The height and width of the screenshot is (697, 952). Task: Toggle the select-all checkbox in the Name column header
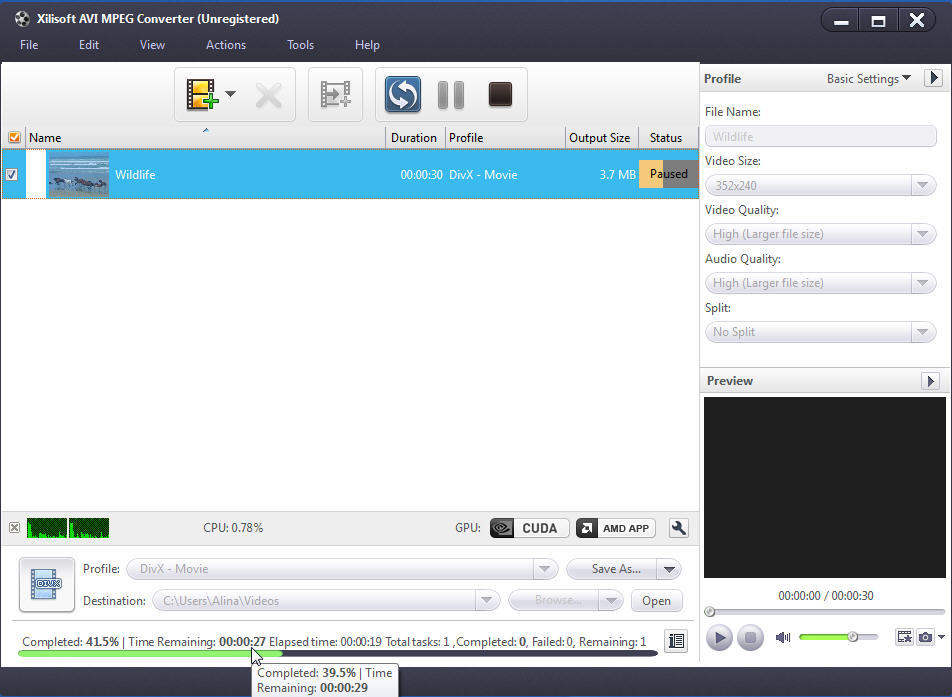point(13,137)
